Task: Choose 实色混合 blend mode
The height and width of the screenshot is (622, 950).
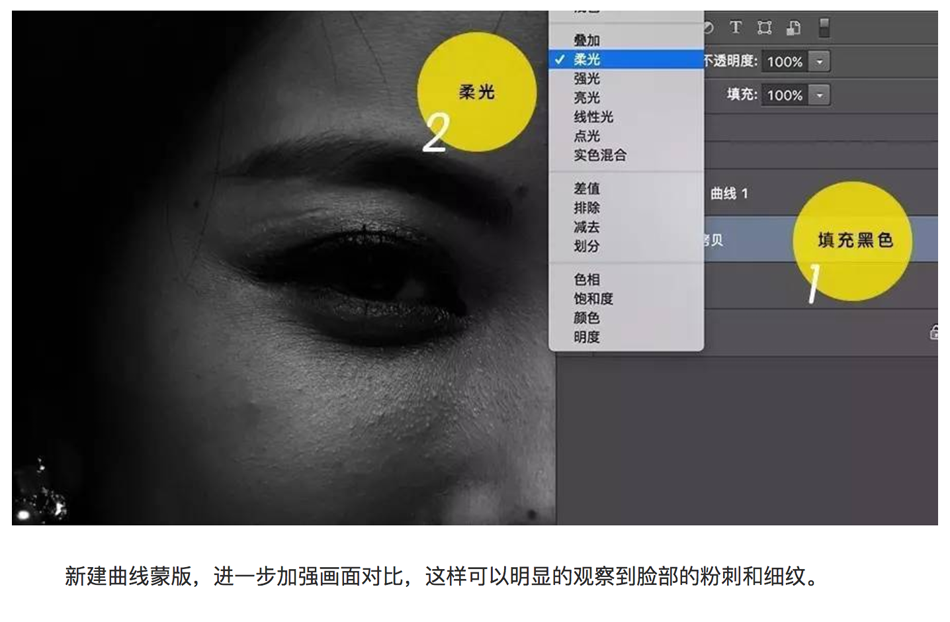Action: pos(626,155)
